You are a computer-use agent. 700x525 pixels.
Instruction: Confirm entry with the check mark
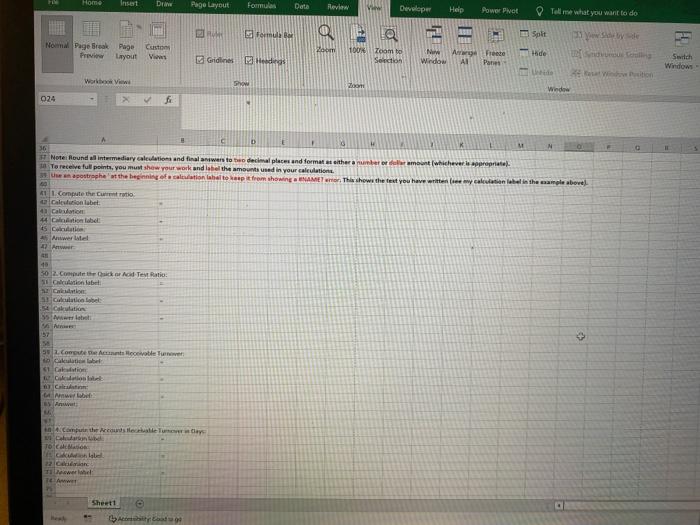[x=147, y=100]
